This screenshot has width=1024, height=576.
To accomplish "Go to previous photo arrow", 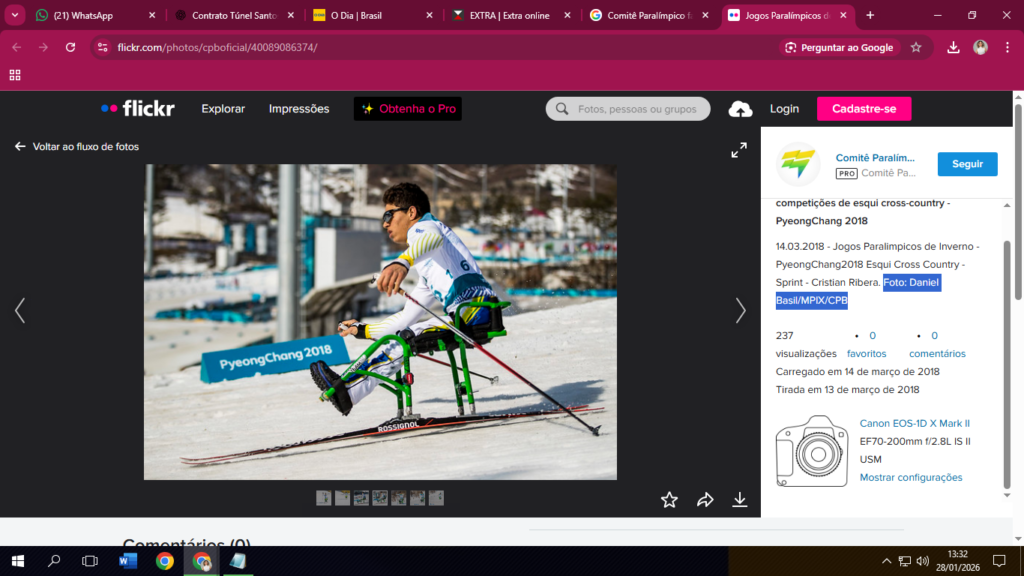I will point(20,310).
